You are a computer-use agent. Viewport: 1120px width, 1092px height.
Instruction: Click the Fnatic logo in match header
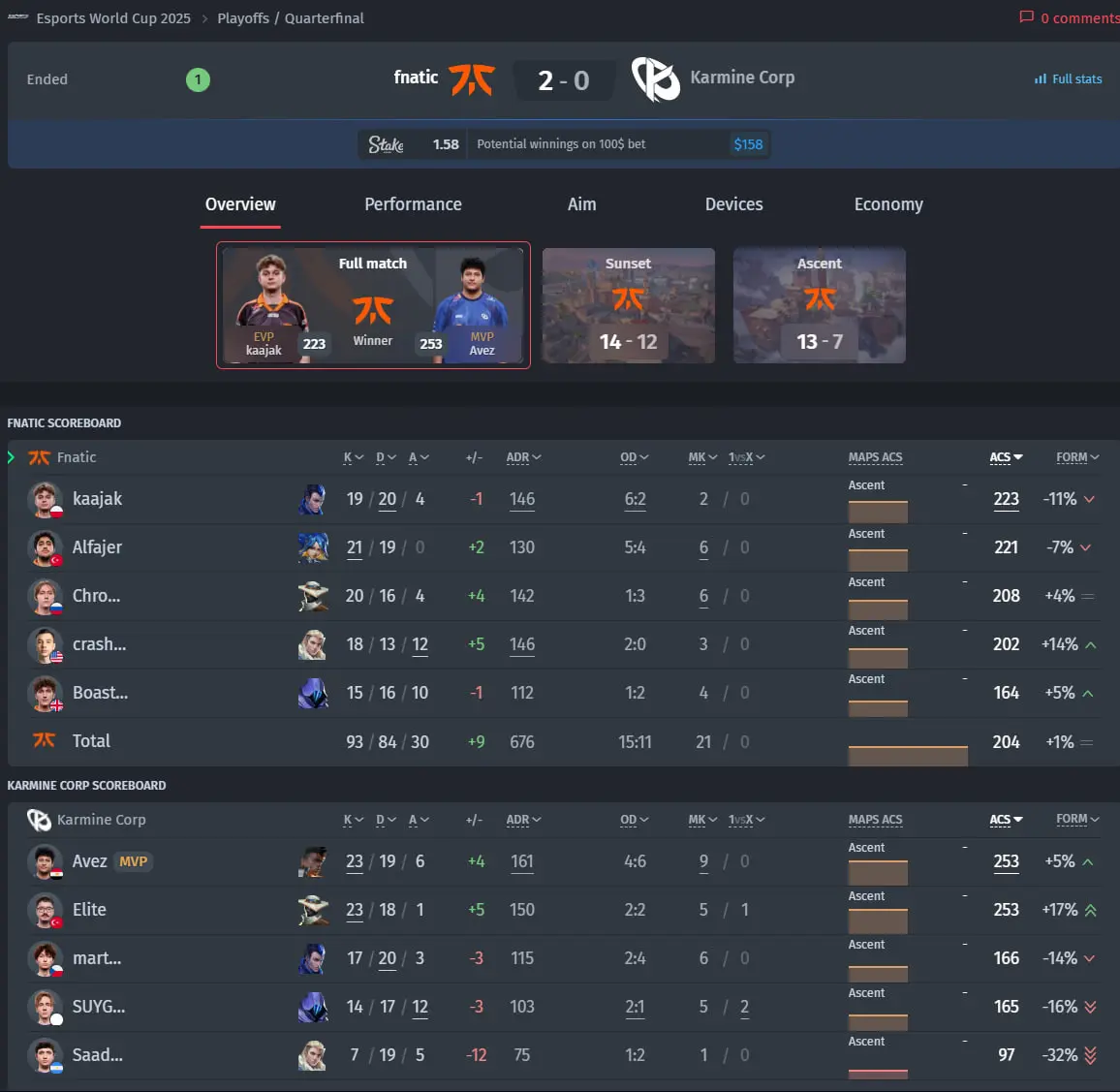pos(472,79)
